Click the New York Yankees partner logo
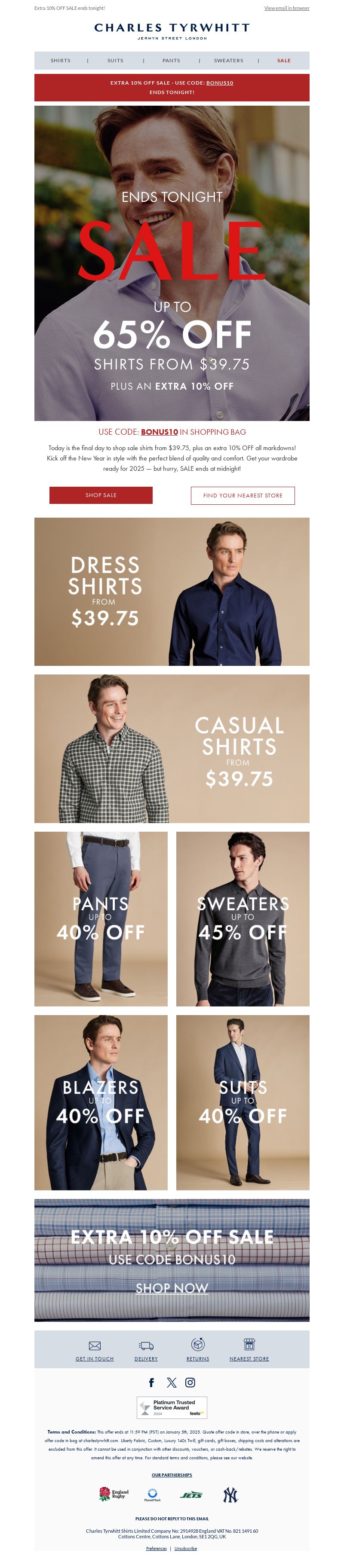The width and height of the screenshot is (344, 1568). 230,1495
